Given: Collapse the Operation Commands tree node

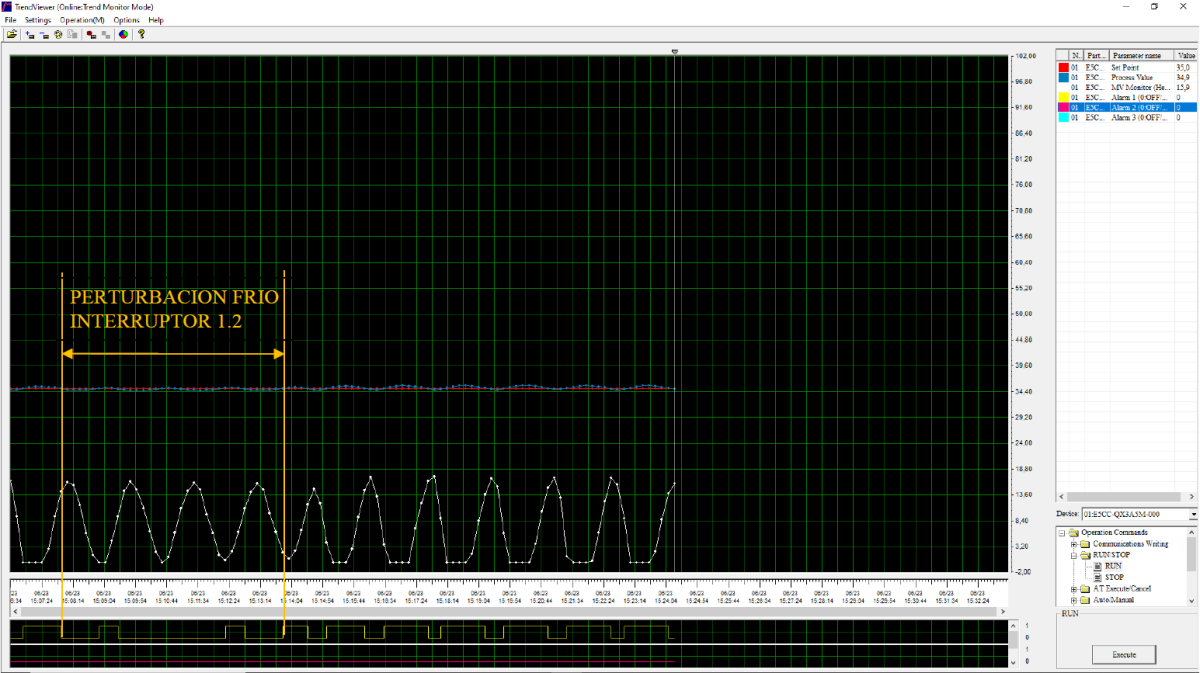Looking at the screenshot, I should (1062, 533).
